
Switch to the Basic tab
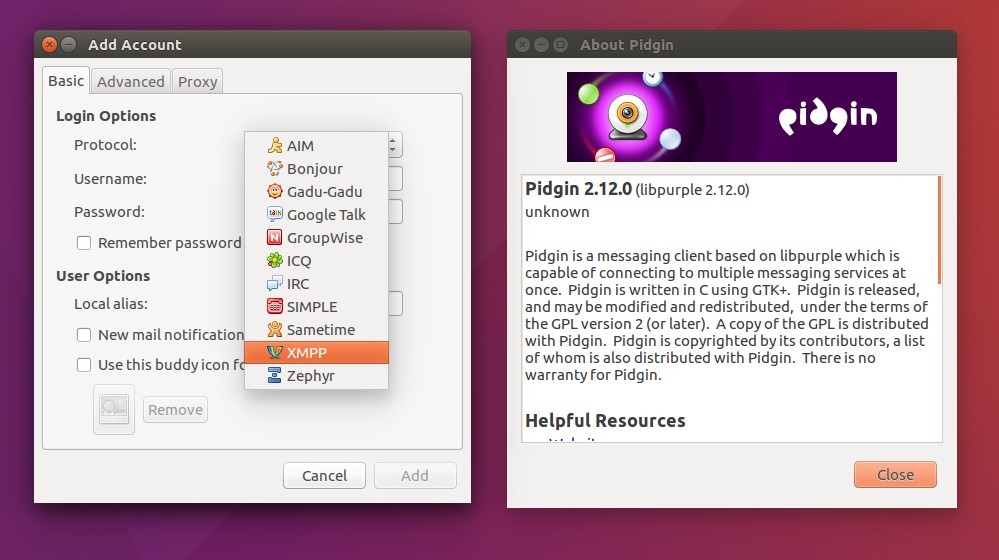(x=66, y=81)
